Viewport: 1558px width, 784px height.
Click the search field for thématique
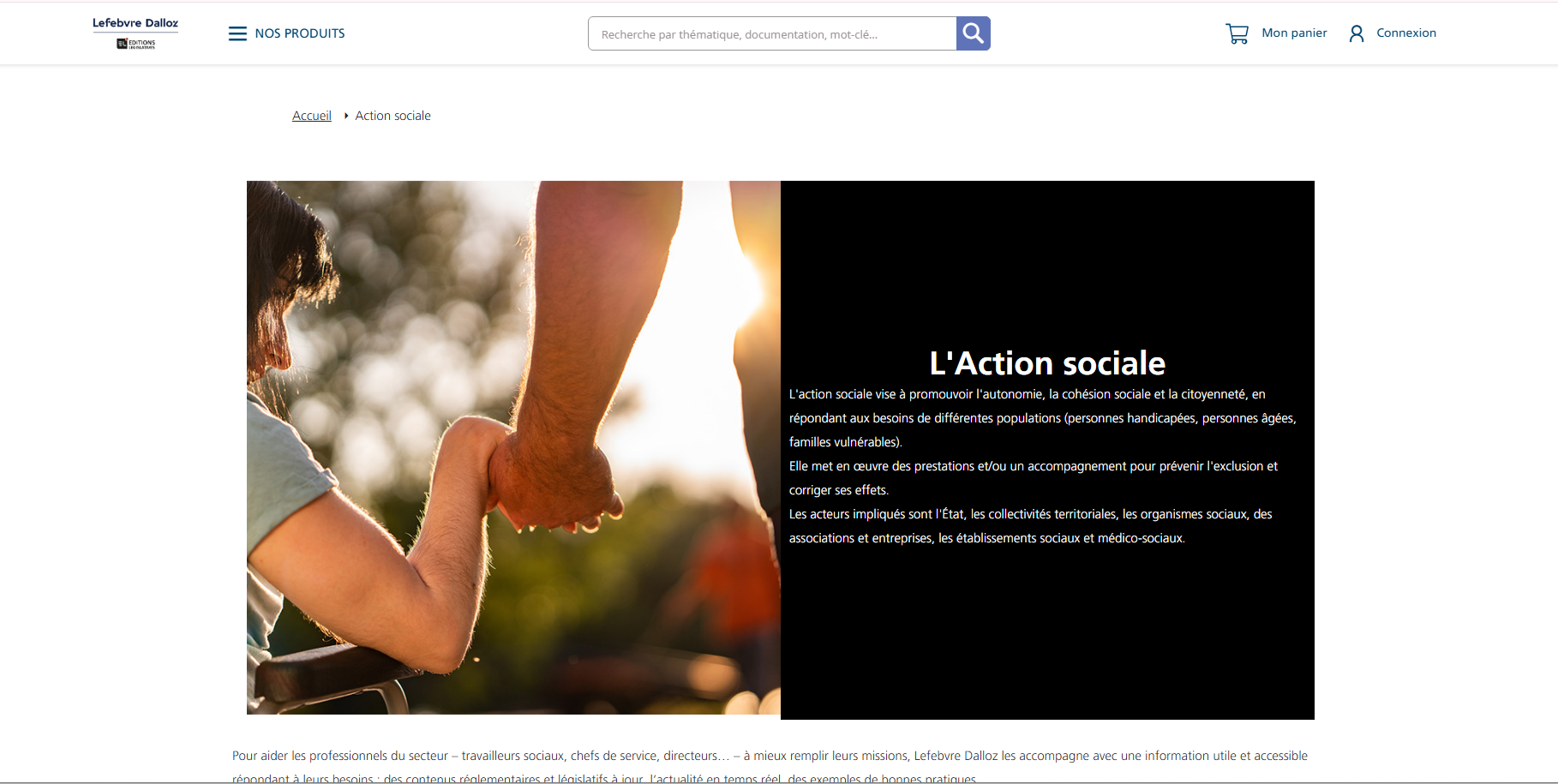tap(772, 33)
